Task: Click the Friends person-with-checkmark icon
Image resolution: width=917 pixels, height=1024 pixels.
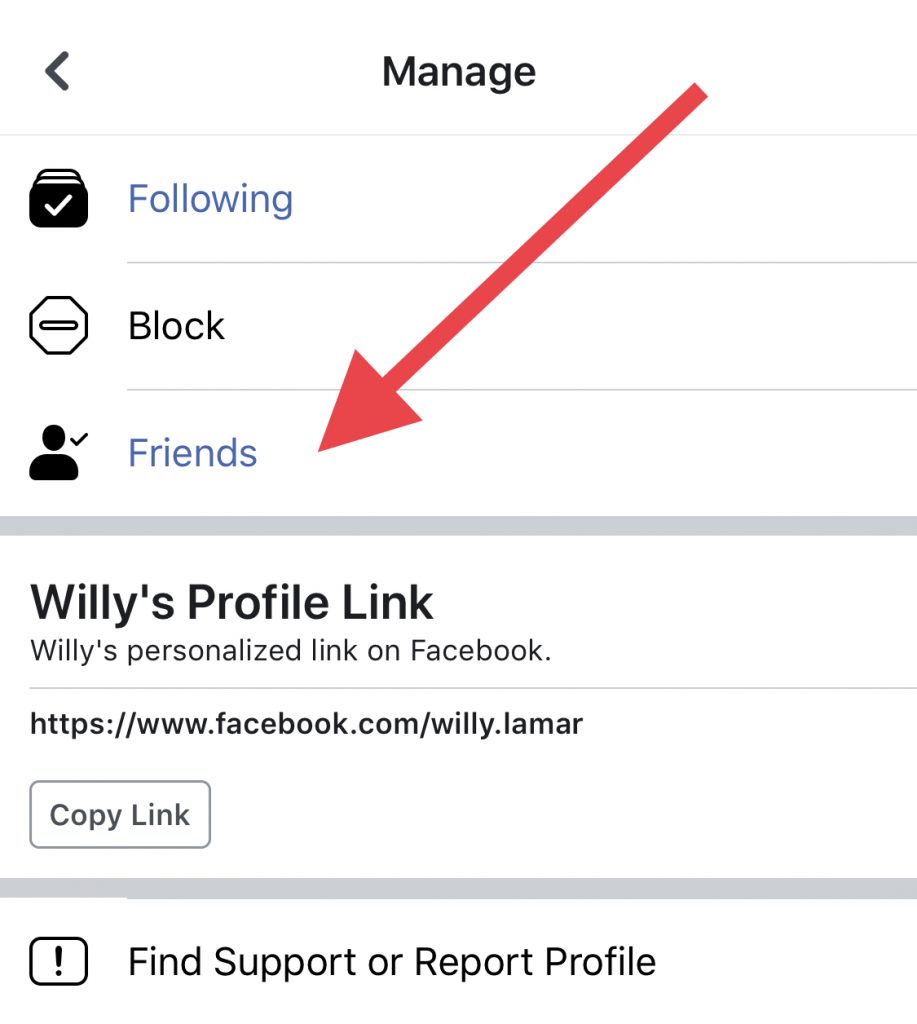Action: point(59,452)
